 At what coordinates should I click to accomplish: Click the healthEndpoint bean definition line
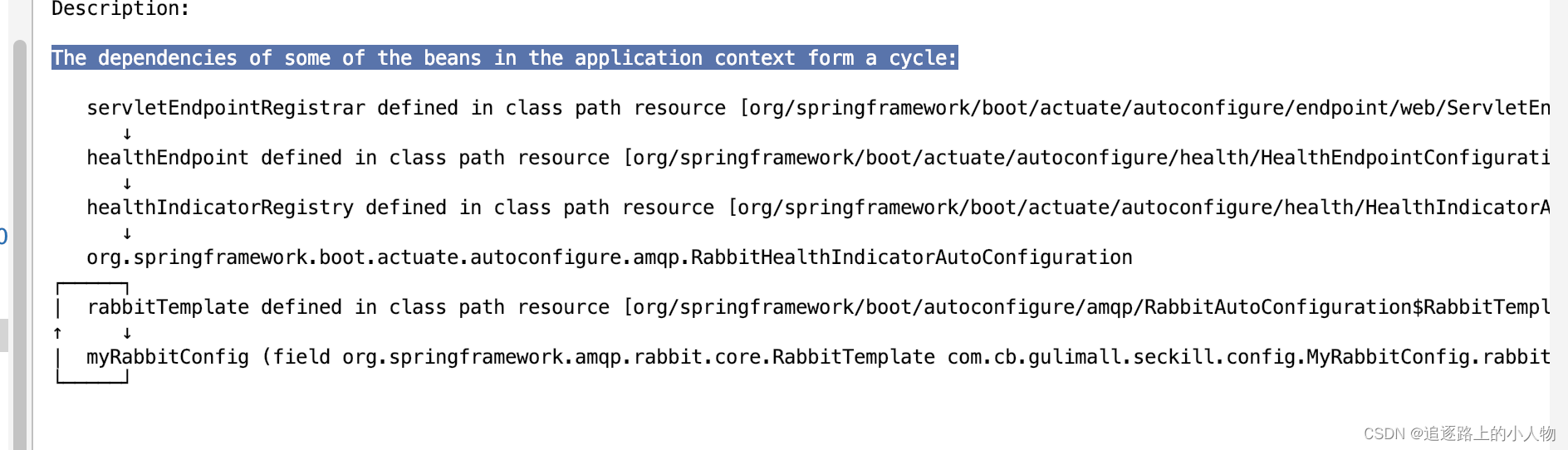(x=818, y=158)
